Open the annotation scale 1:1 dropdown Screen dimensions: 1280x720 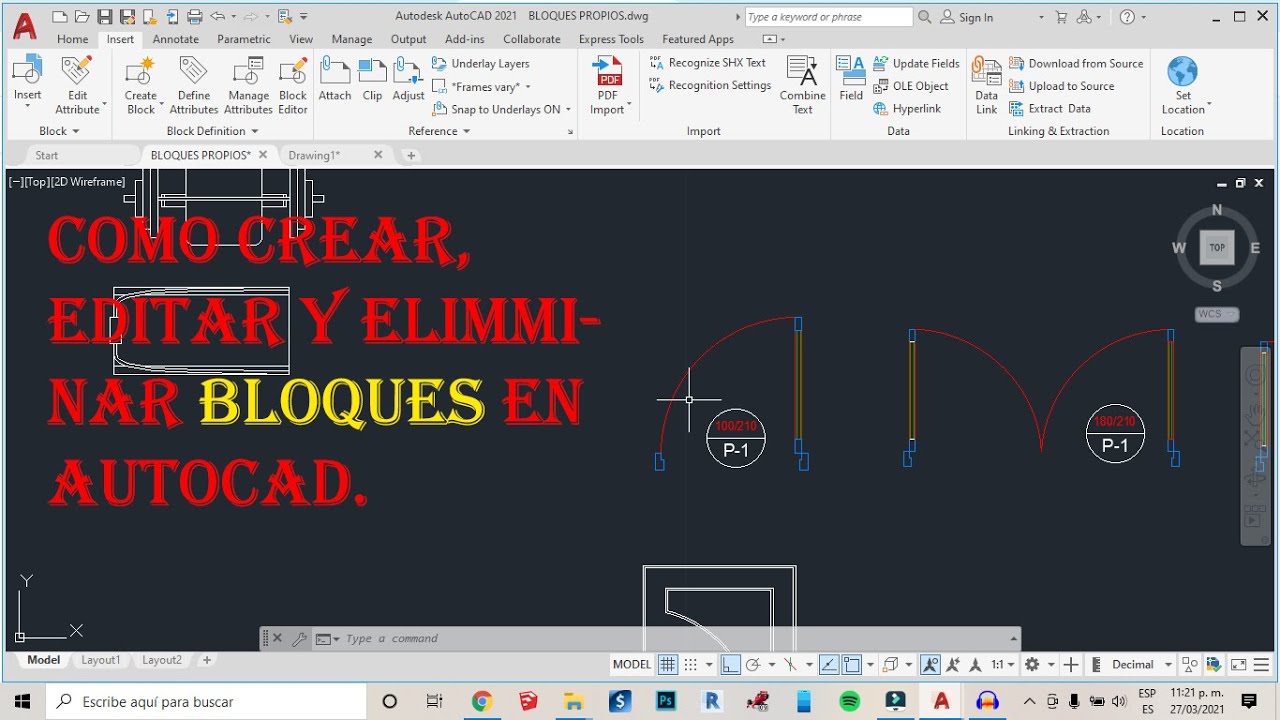pyautogui.click(x=1003, y=665)
